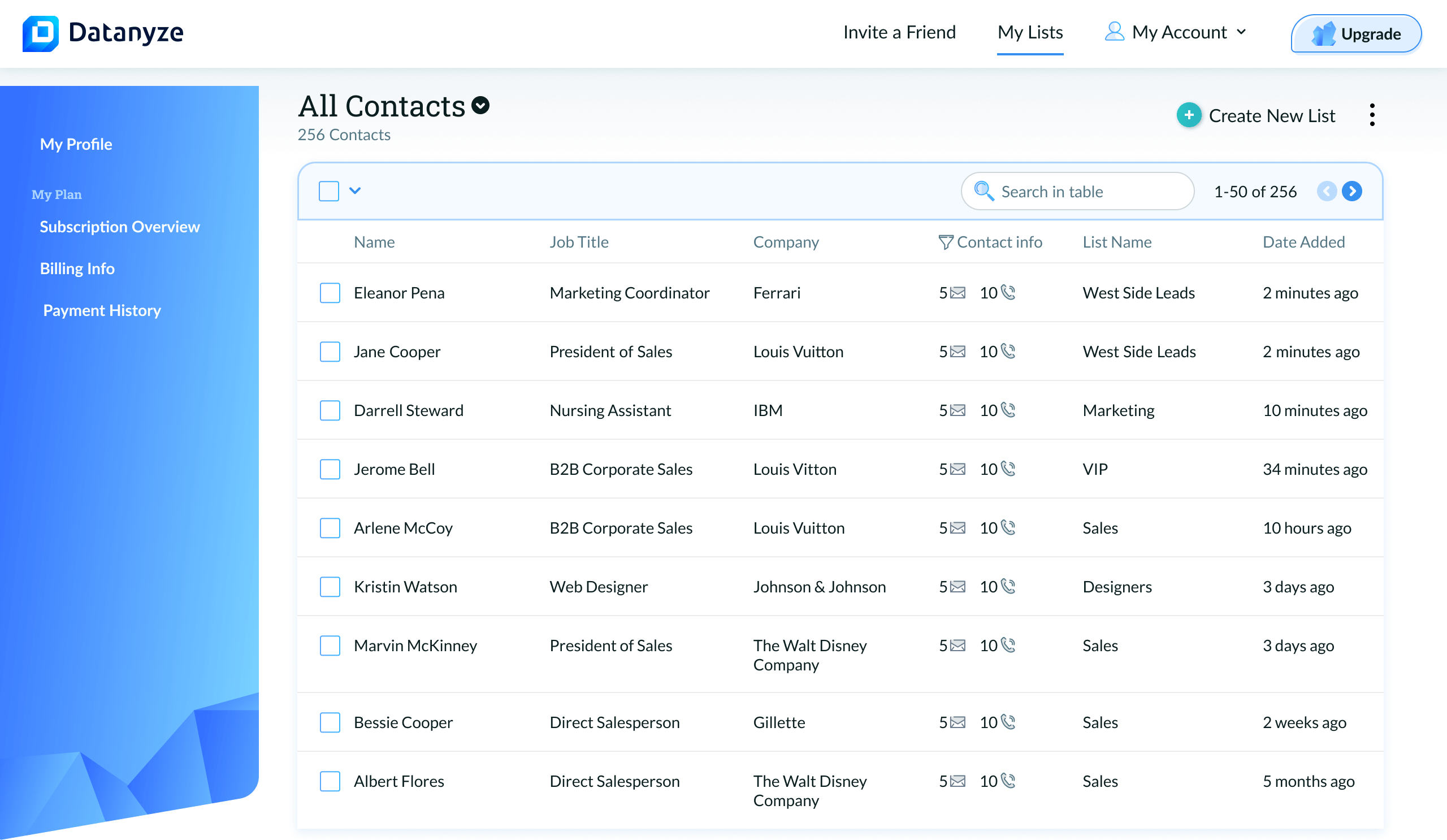Switch to My Lists tab
The width and height of the screenshot is (1447, 840).
1029,32
